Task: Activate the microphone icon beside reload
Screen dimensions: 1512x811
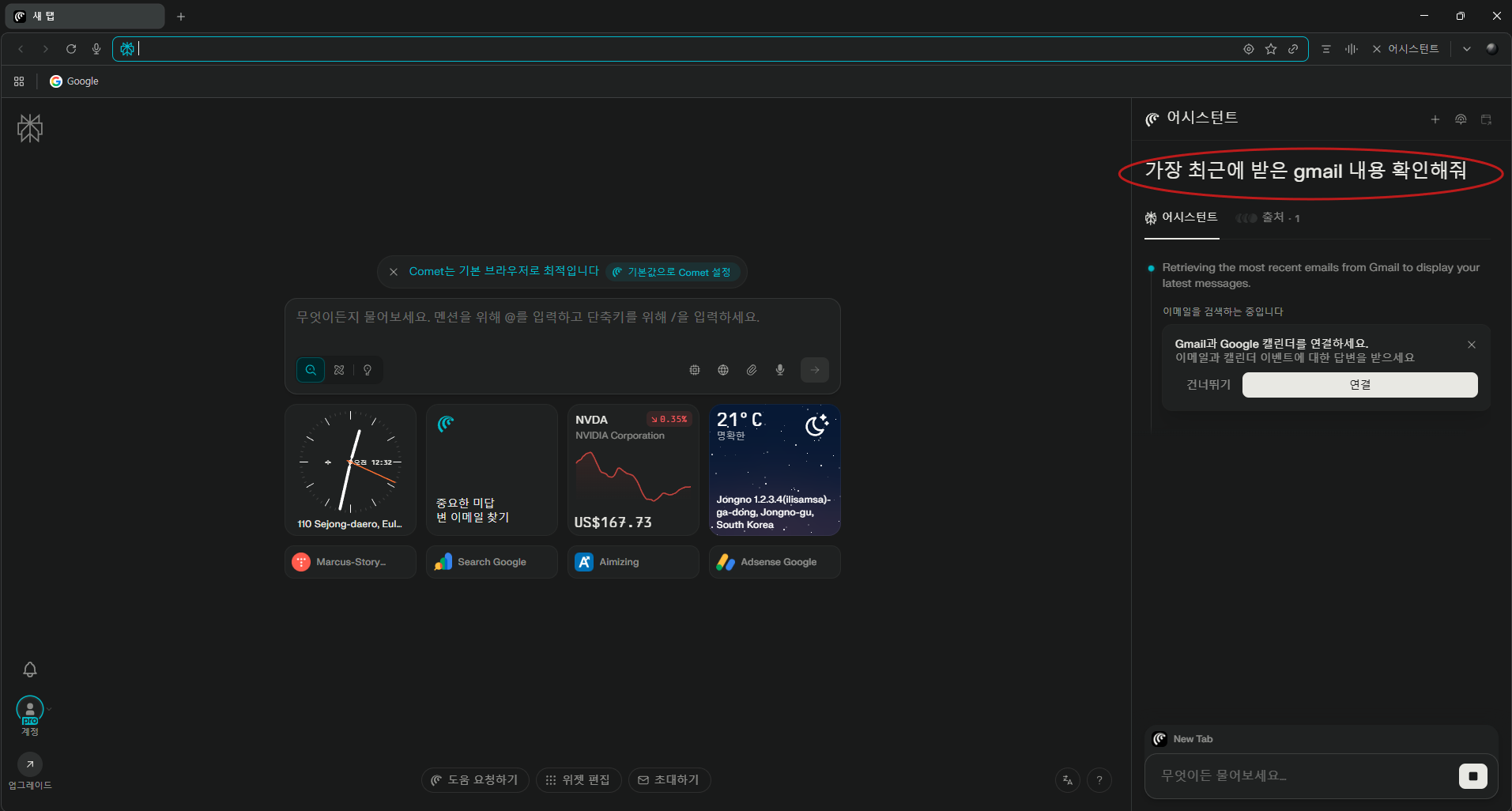Action: tap(96, 49)
